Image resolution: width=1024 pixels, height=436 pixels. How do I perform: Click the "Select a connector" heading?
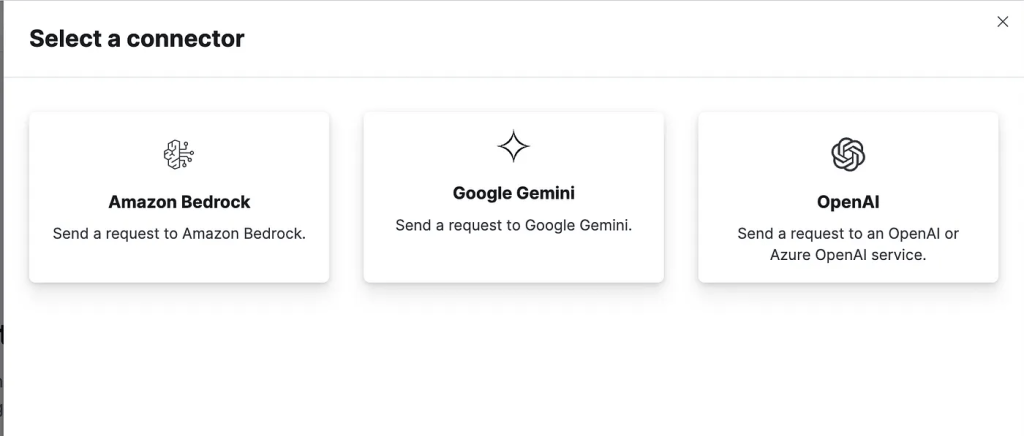pos(137,39)
